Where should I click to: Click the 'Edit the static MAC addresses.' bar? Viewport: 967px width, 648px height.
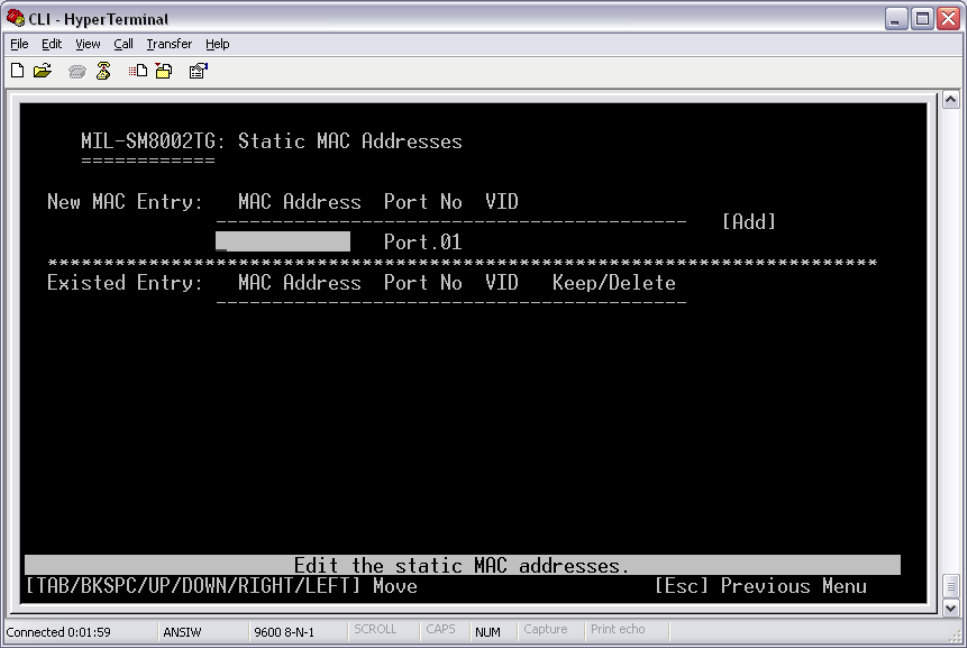pos(463,565)
